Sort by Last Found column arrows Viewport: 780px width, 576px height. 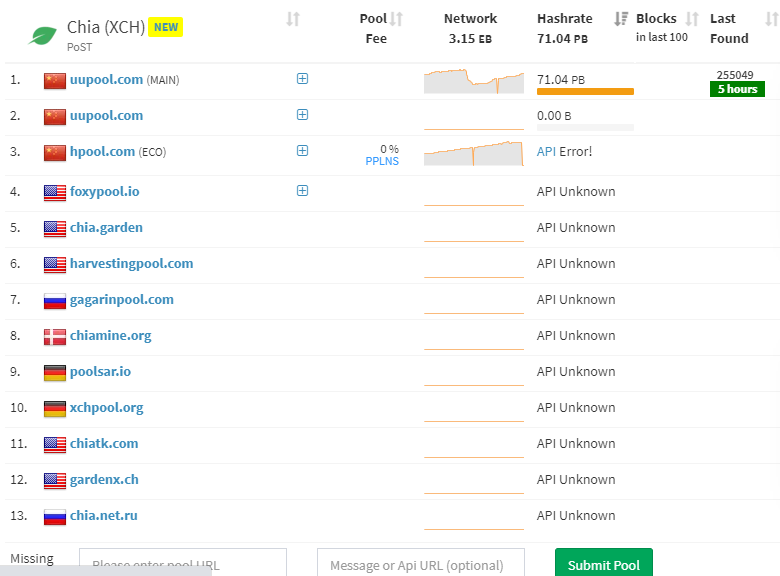click(772, 19)
